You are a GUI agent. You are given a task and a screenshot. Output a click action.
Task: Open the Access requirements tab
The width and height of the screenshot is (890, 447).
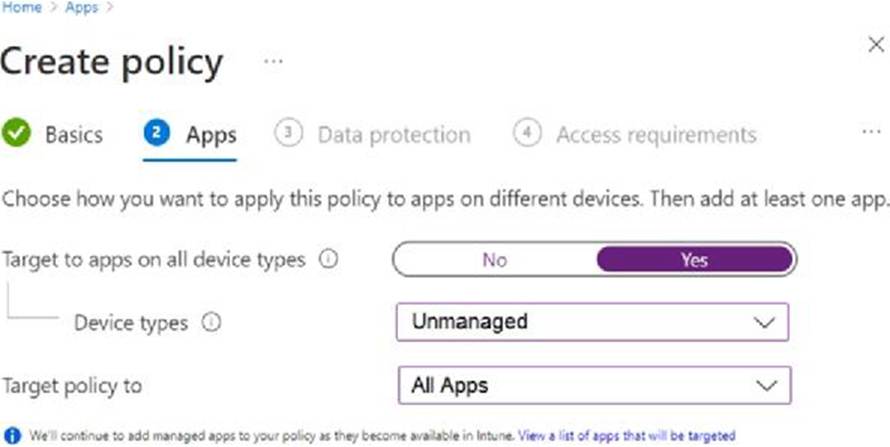655,134
